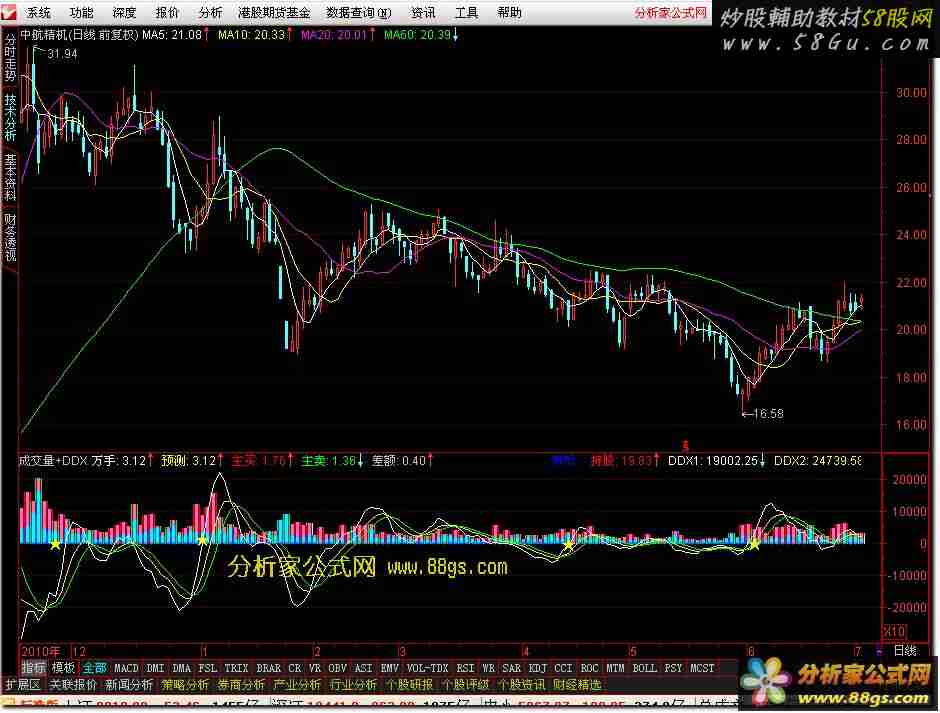Screen dimensions: 940x713
Task: Open the 财经精选 tab
Action: click(577, 684)
